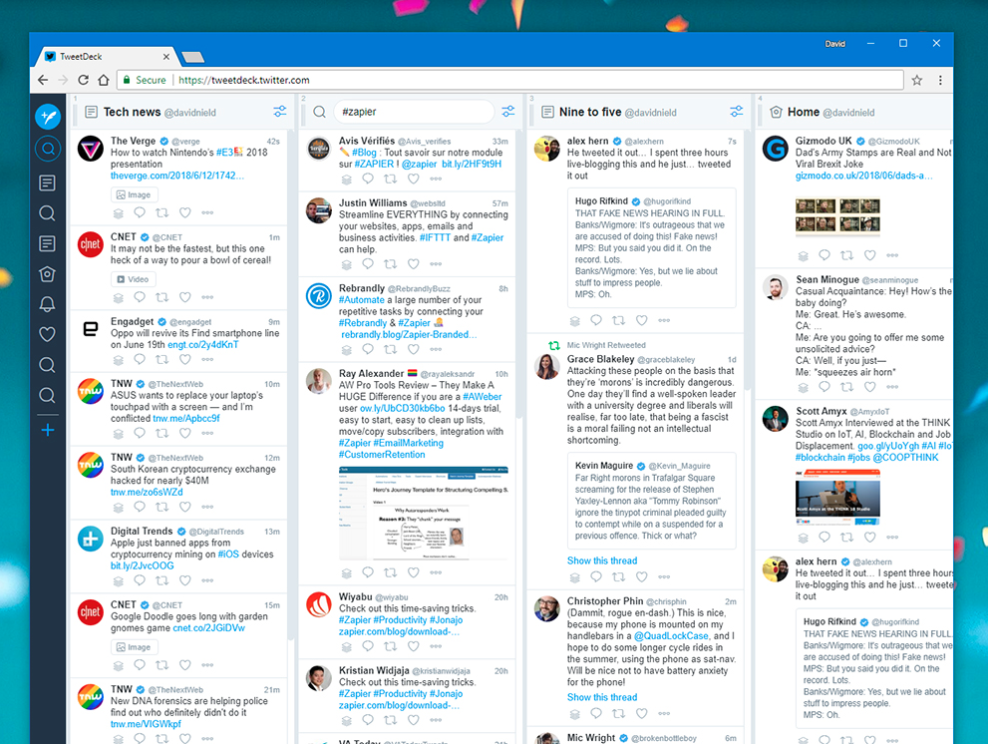Open the #AWeber hashtag in Ray Alexander tweet

[482, 397]
